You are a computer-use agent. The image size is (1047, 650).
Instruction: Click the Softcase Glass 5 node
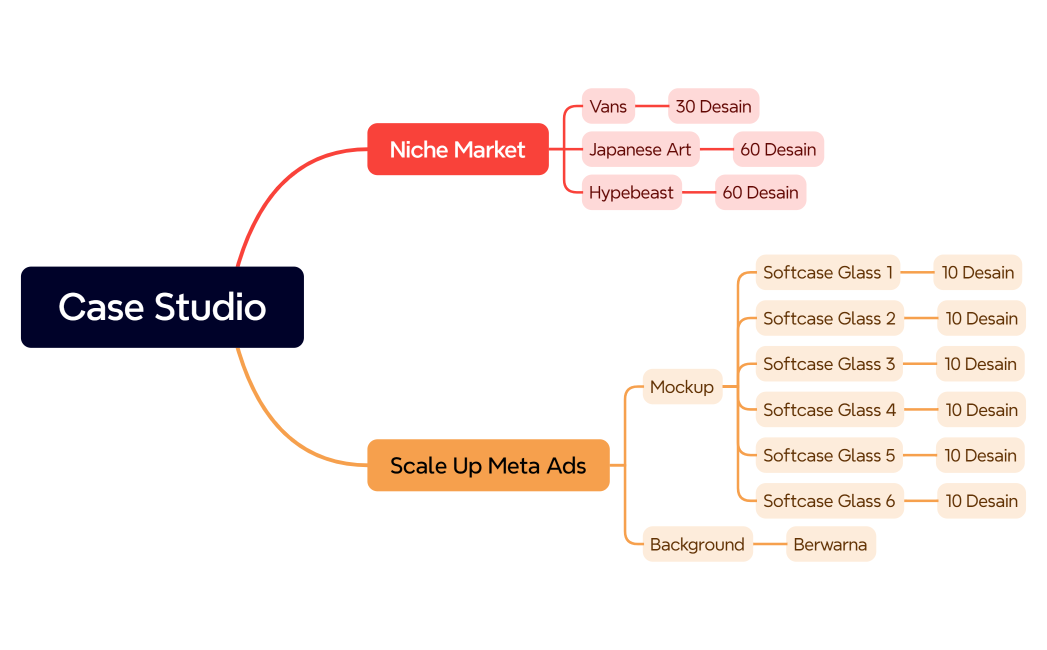point(829,455)
